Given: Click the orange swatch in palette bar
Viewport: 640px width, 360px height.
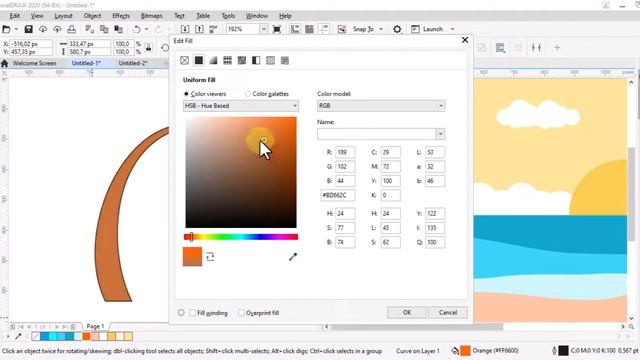Looking at the screenshot, I should click(86, 336).
